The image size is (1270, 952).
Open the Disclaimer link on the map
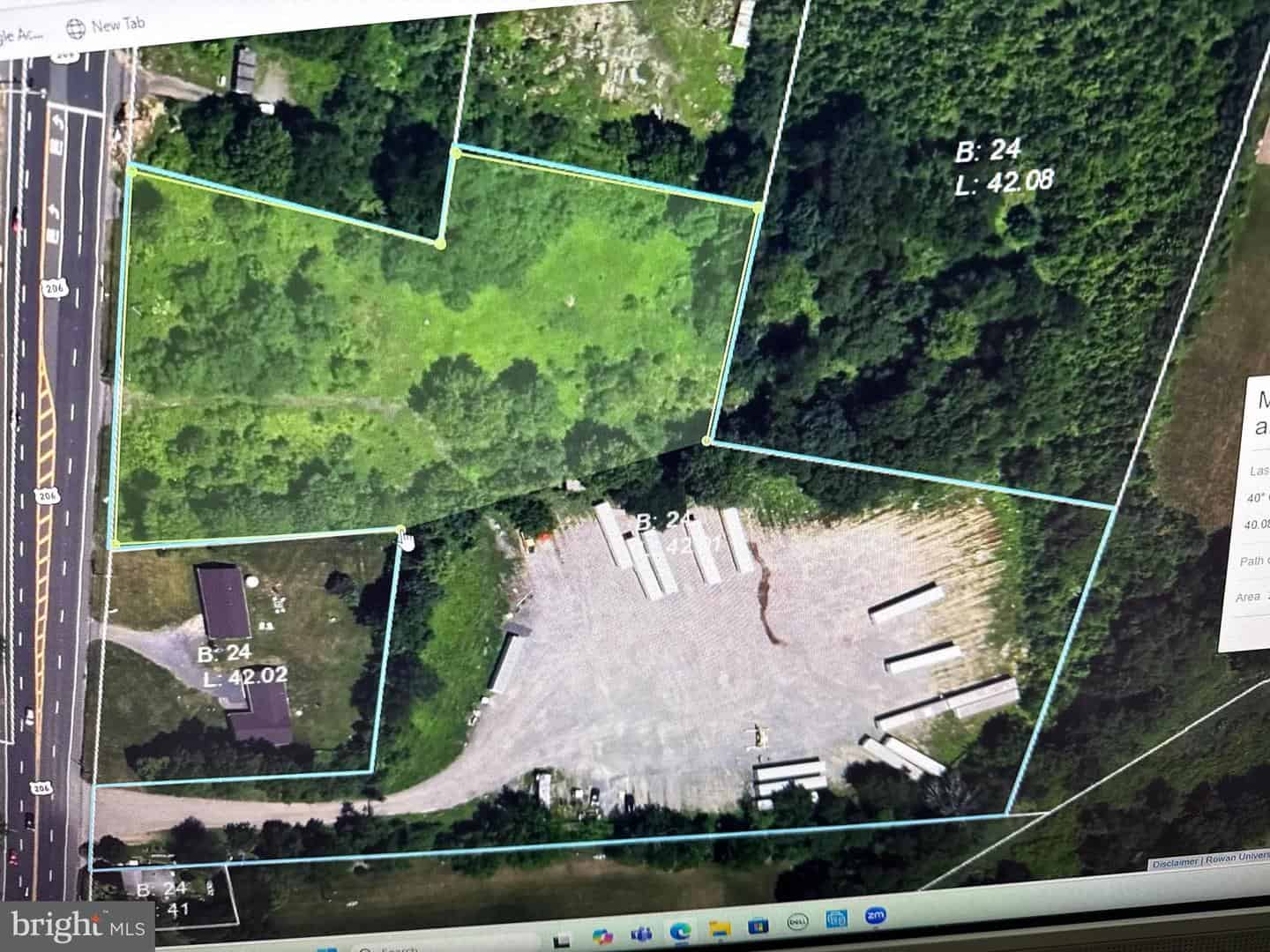pyautogui.click(x=1175, y=863)
